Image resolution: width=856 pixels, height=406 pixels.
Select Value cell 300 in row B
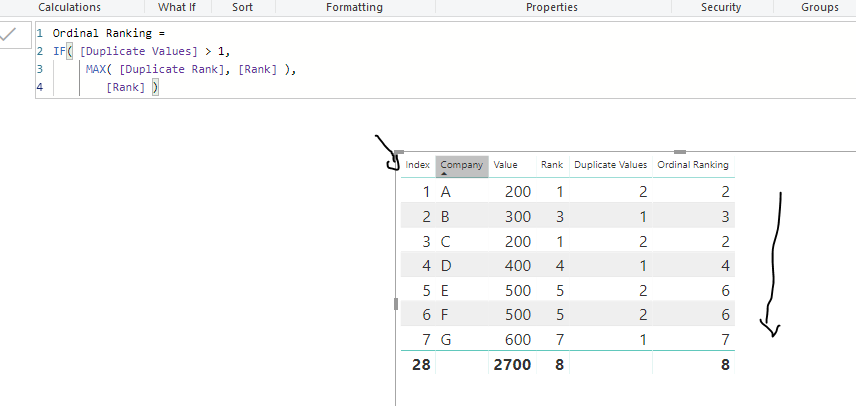click(518, 217)
